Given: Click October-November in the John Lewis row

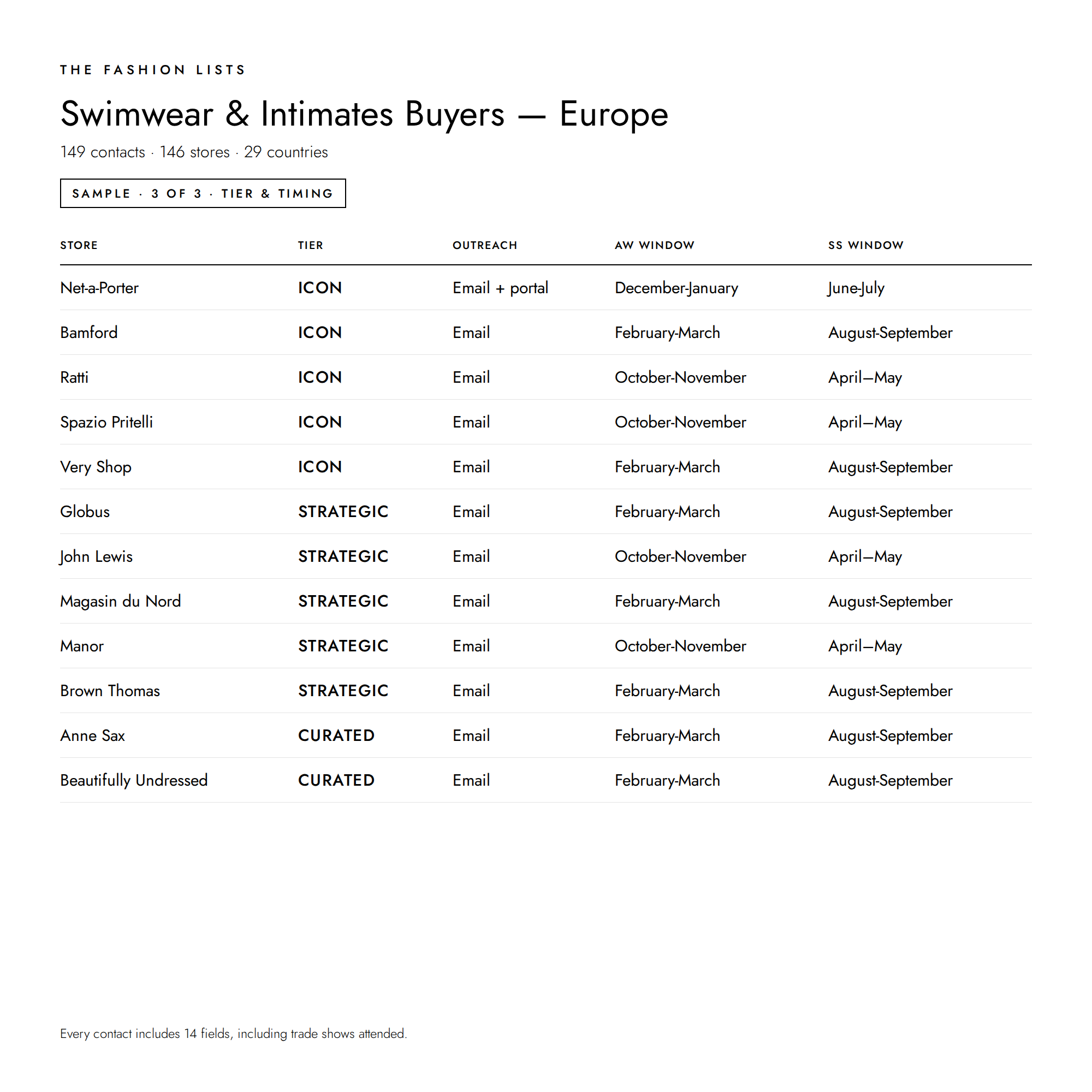Looking at the screenshot, I should point(680,556).
